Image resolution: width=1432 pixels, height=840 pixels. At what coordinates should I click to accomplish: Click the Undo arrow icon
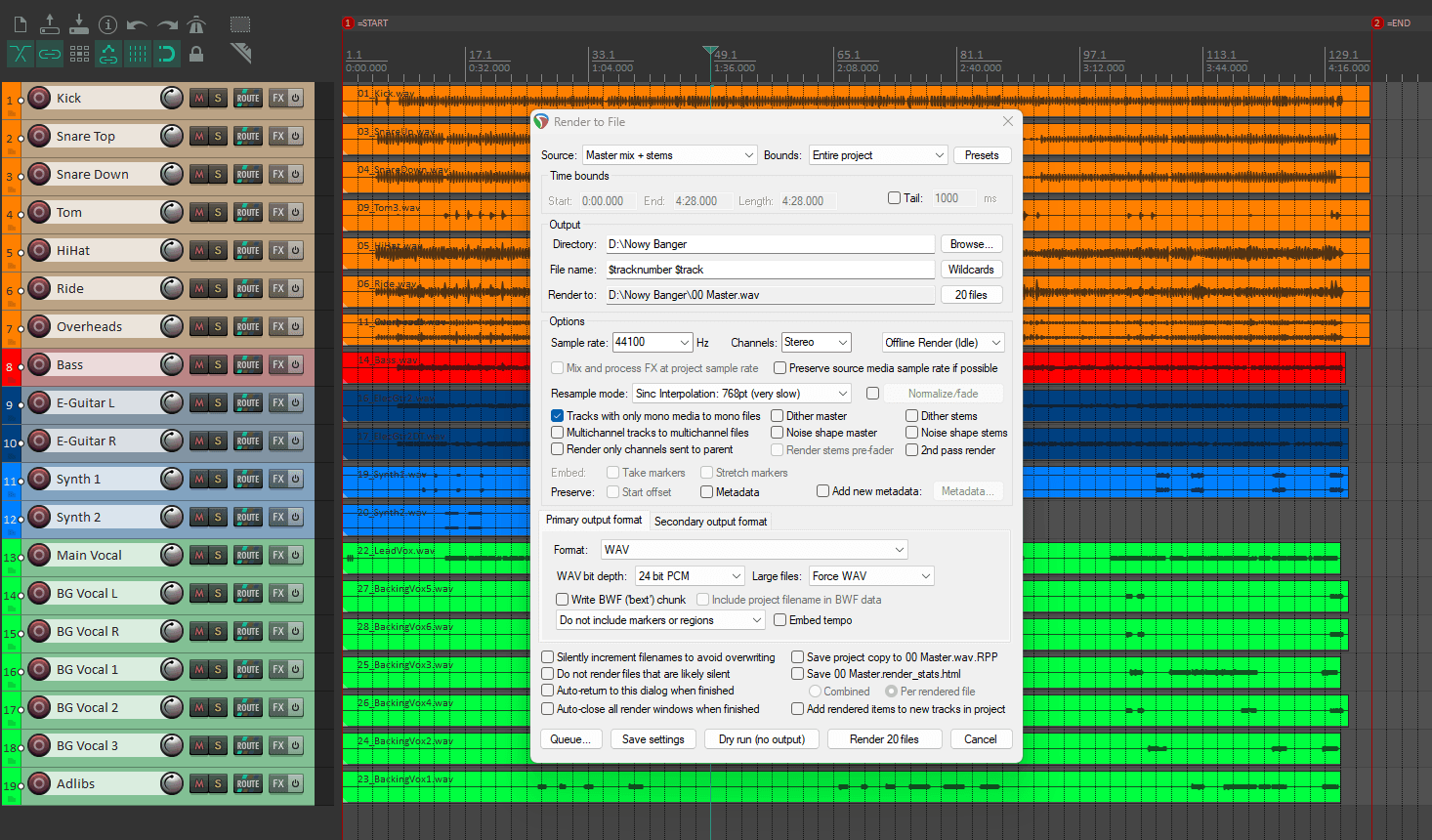(x=138, y=24)
